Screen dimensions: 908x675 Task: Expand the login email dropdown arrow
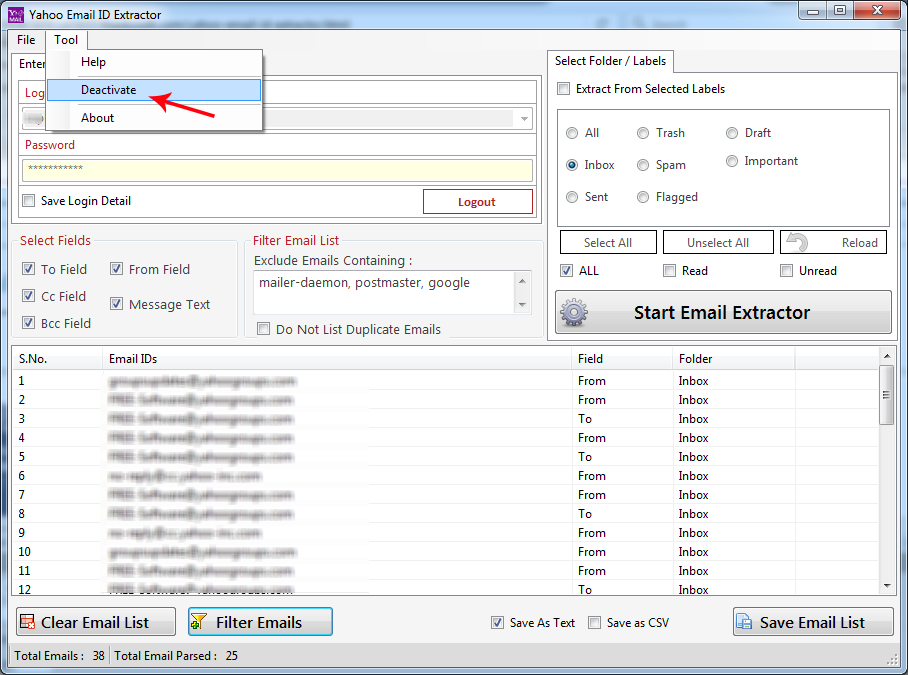pyautogui.click(x=524, y=119)
